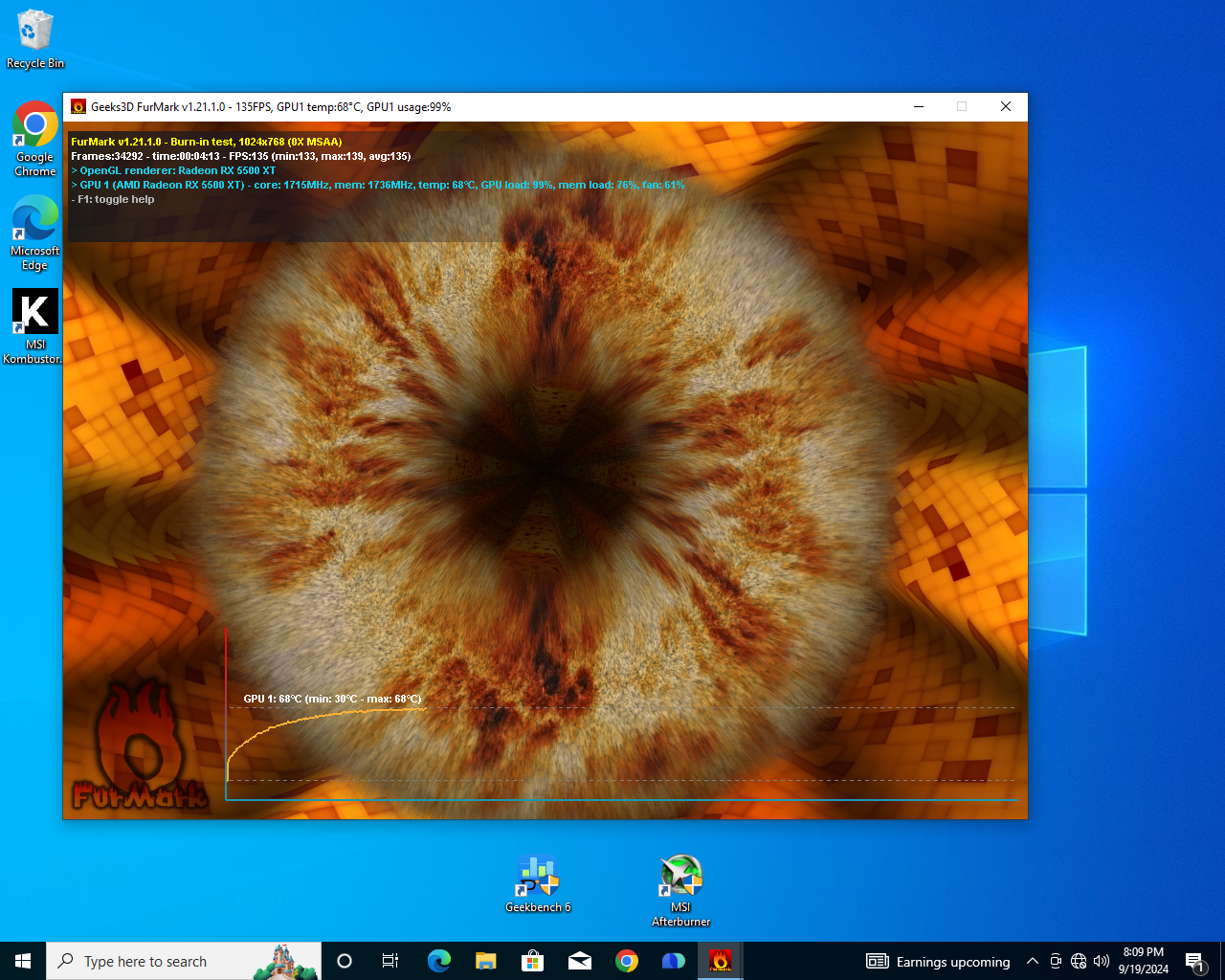Open Task View from taskbar
The image size is (1225, 980).
point(390,961)
